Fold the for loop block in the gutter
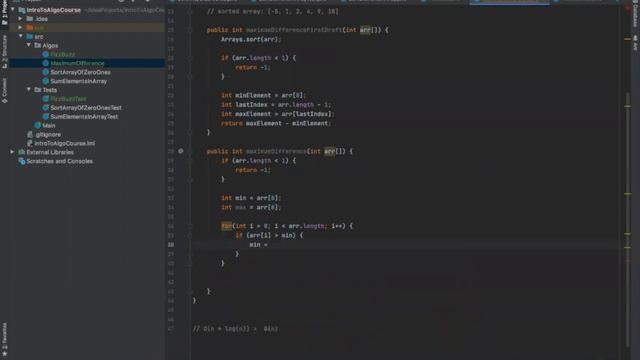 tap(190, 226)
